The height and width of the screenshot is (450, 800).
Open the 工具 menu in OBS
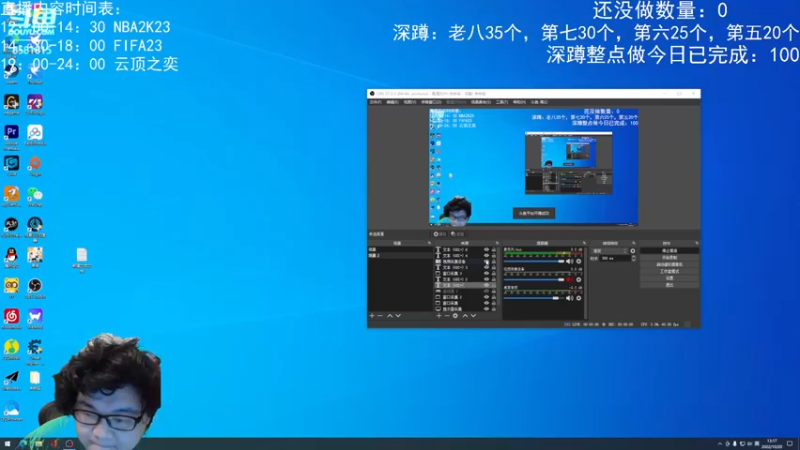pos(502,102)
